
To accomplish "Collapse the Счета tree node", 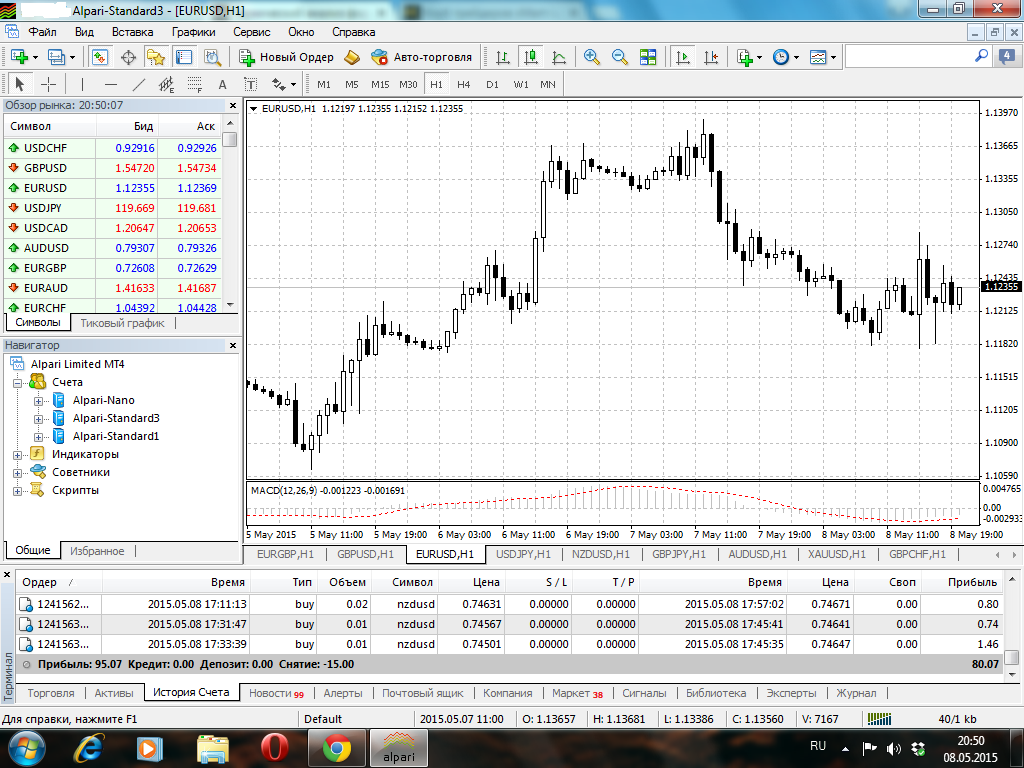I will pyautogui.click(x=17, y=383).
